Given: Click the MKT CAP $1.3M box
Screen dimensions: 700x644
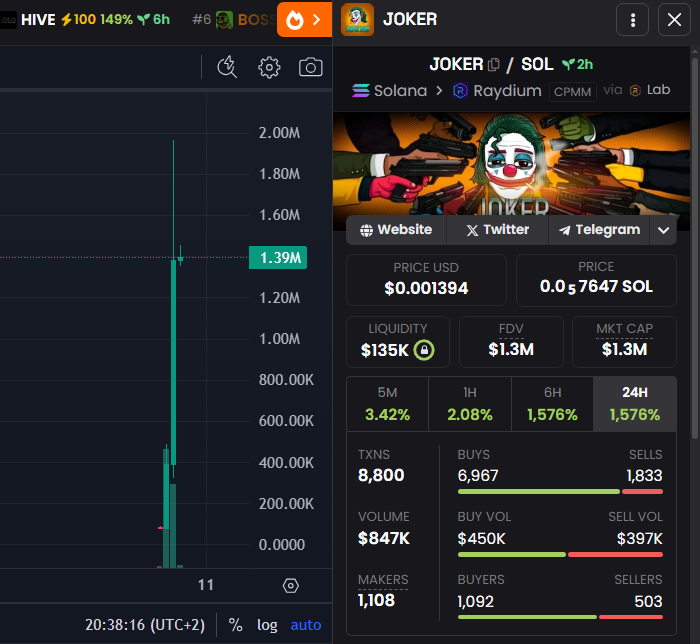Looking at the screenshot, I should [x=624, y=342].
